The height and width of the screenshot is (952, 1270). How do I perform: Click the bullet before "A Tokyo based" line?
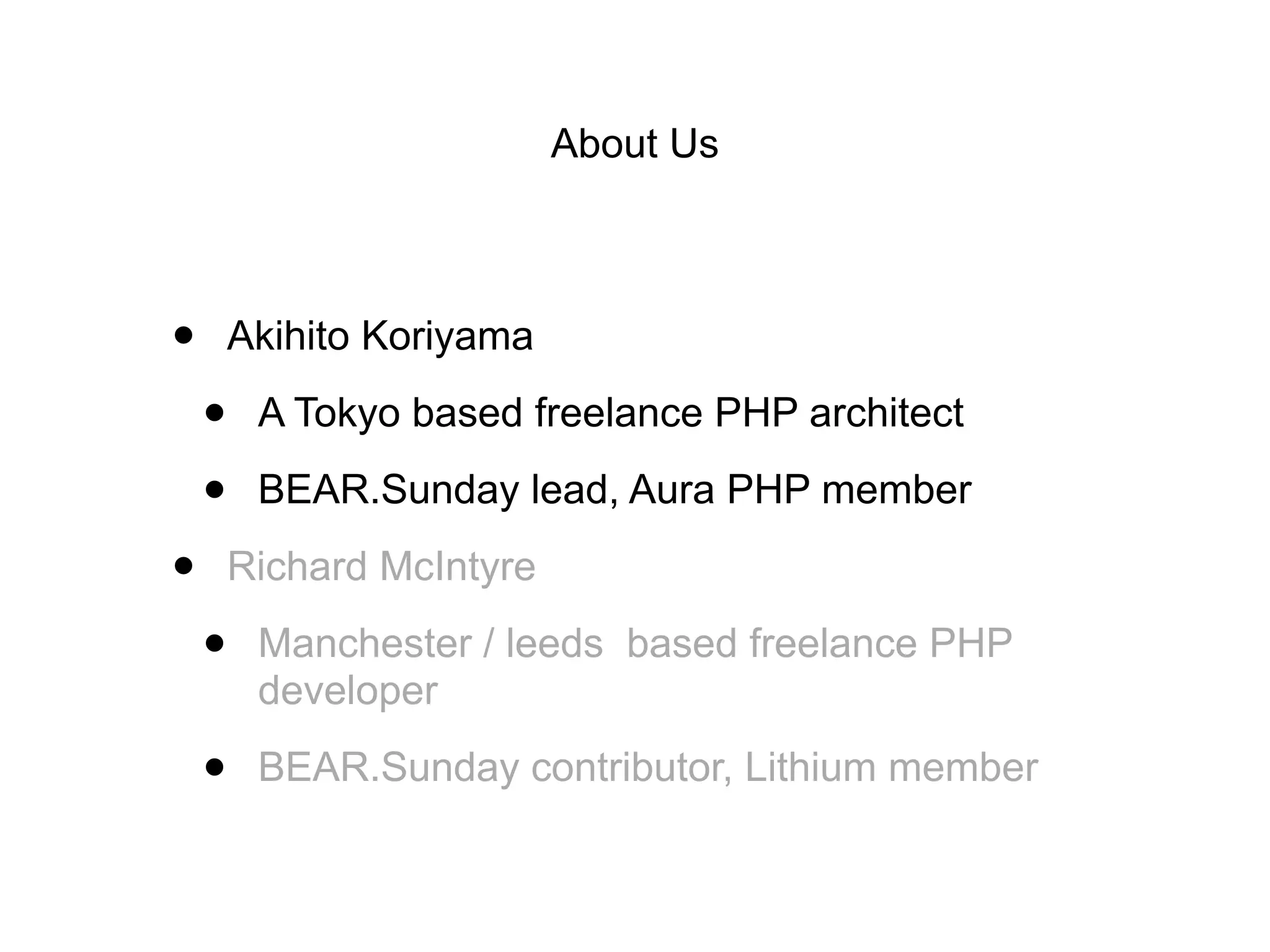(215, 413)
